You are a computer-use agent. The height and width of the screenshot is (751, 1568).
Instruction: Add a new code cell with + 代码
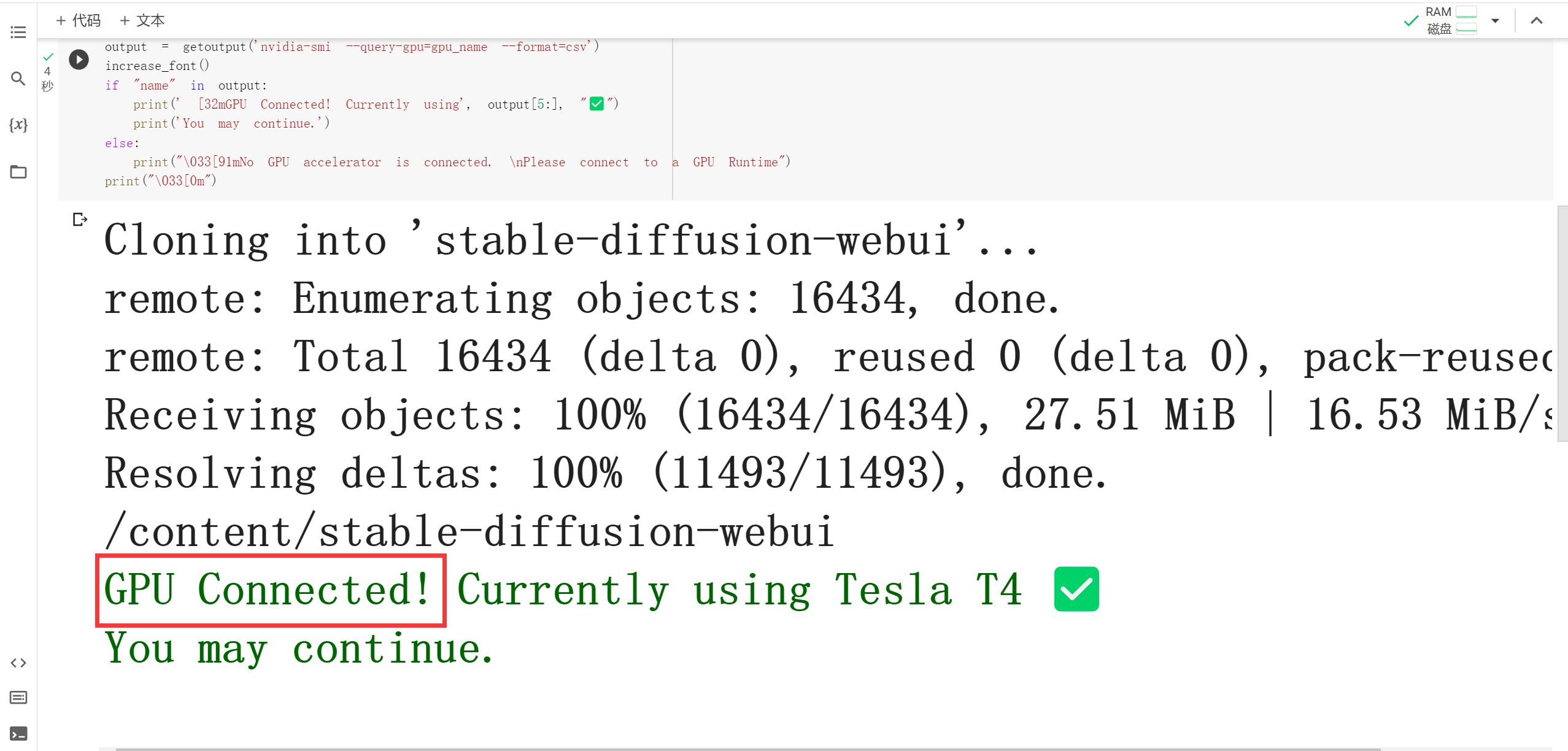tap(78, 20)
